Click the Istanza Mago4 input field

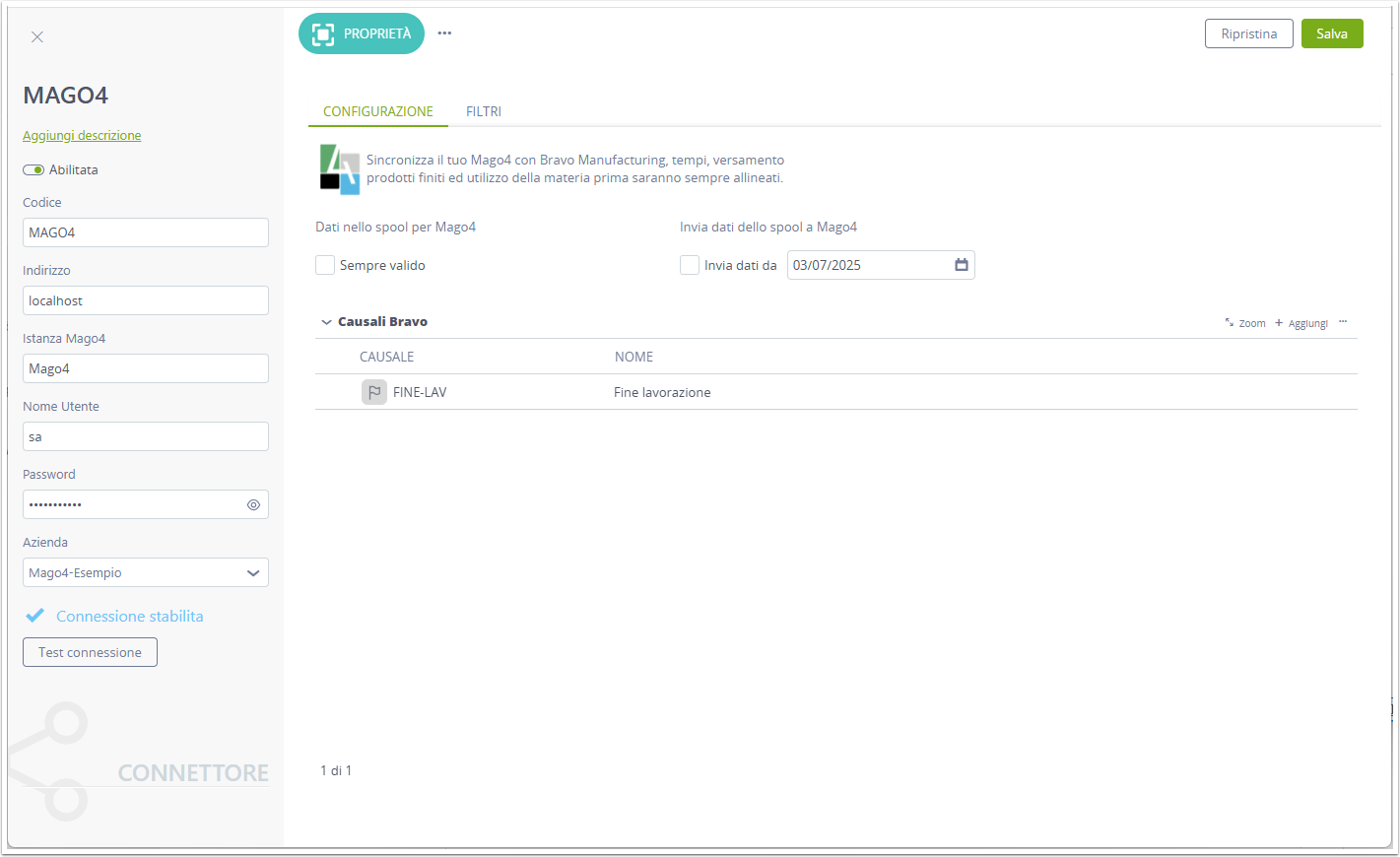point(146,368)
